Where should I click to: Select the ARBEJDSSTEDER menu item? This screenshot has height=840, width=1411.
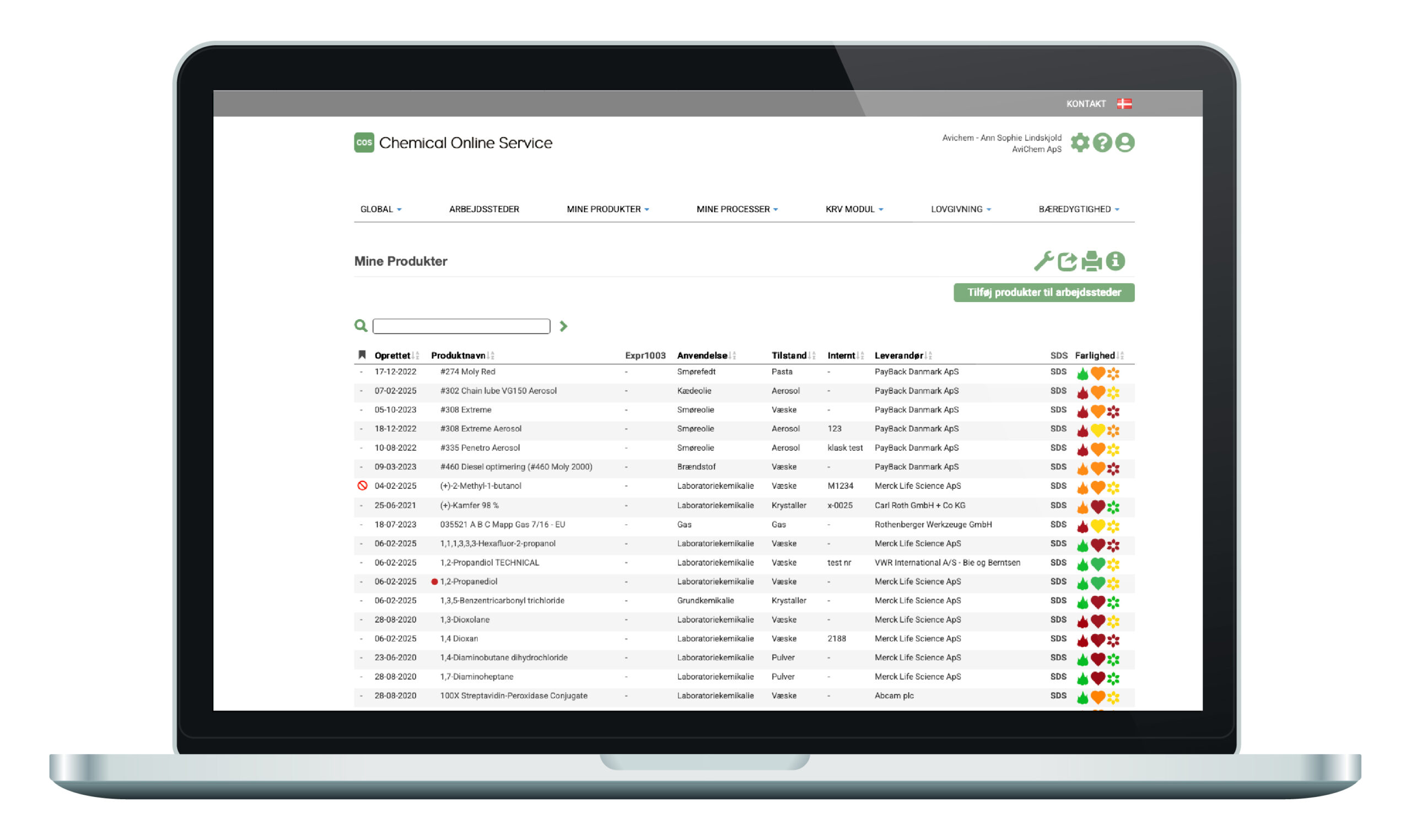(x=484, y=209)
